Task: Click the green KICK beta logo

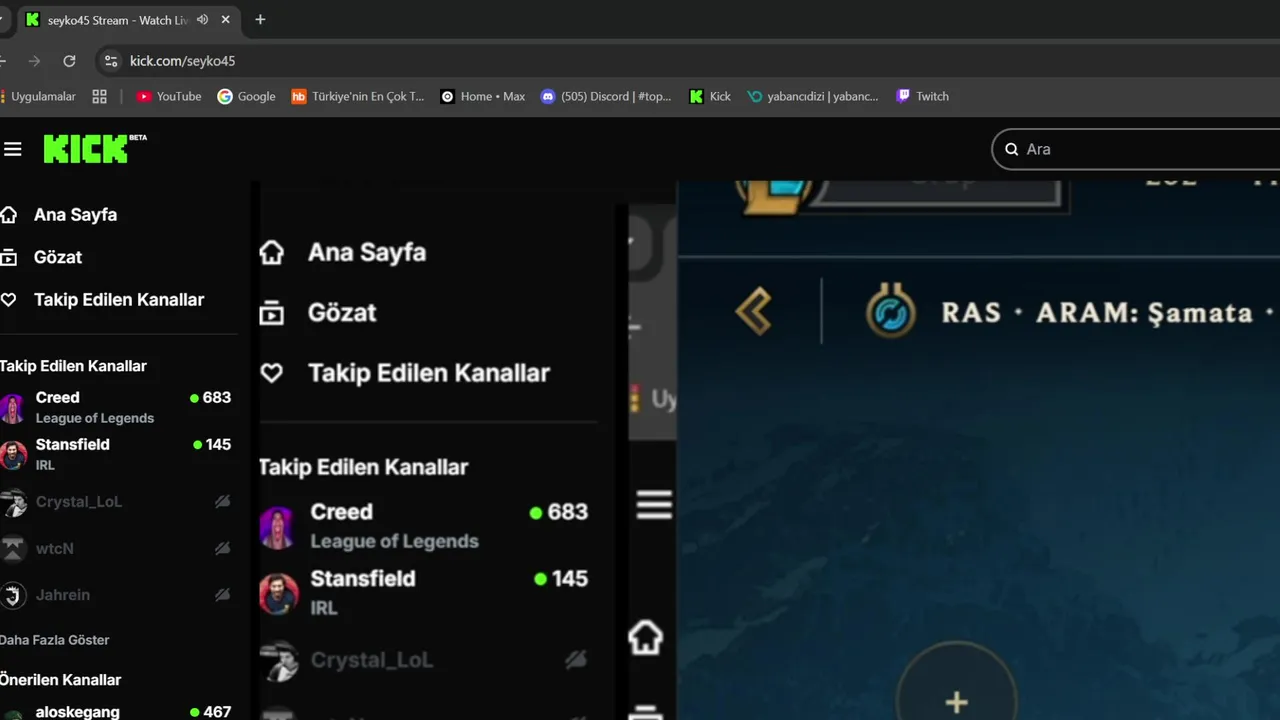Action: click(95, 149)
